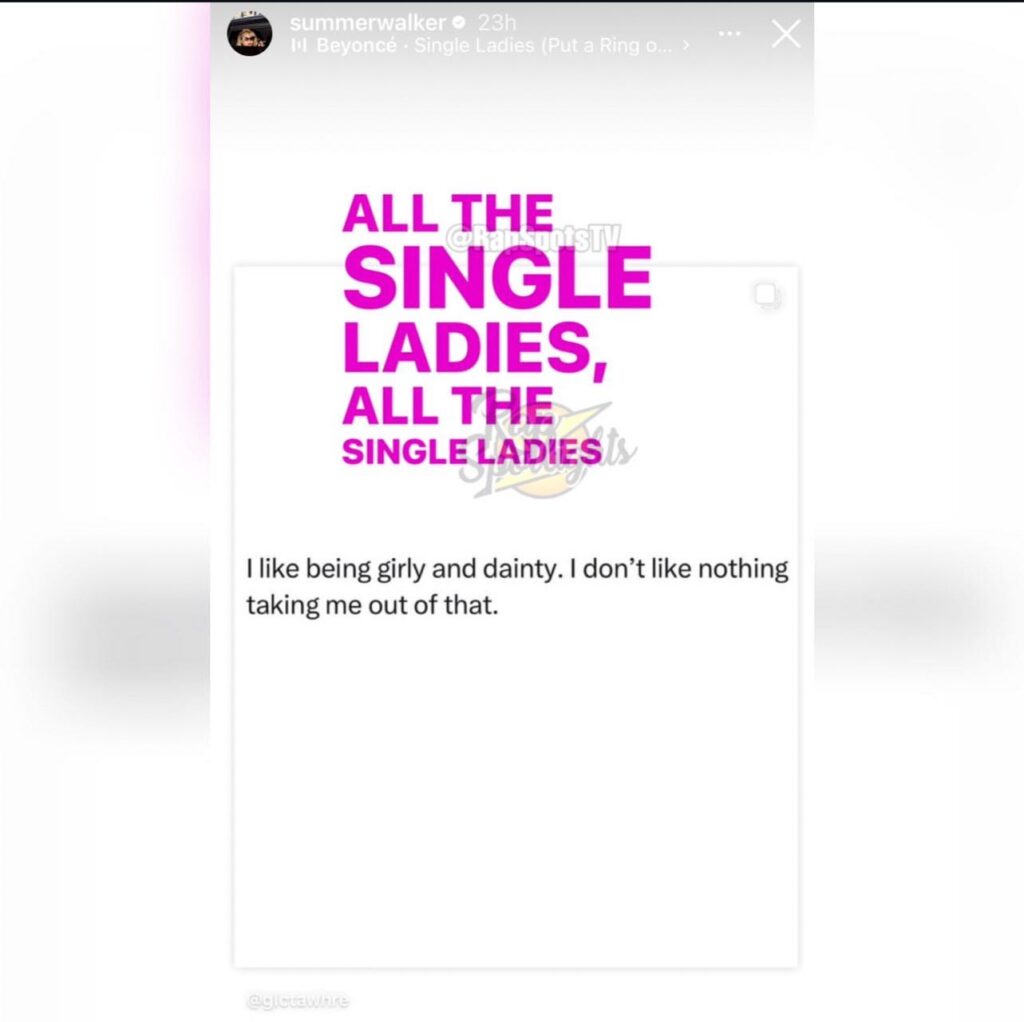Click the verified badge beside summerwalker

[x=459, y=23]
